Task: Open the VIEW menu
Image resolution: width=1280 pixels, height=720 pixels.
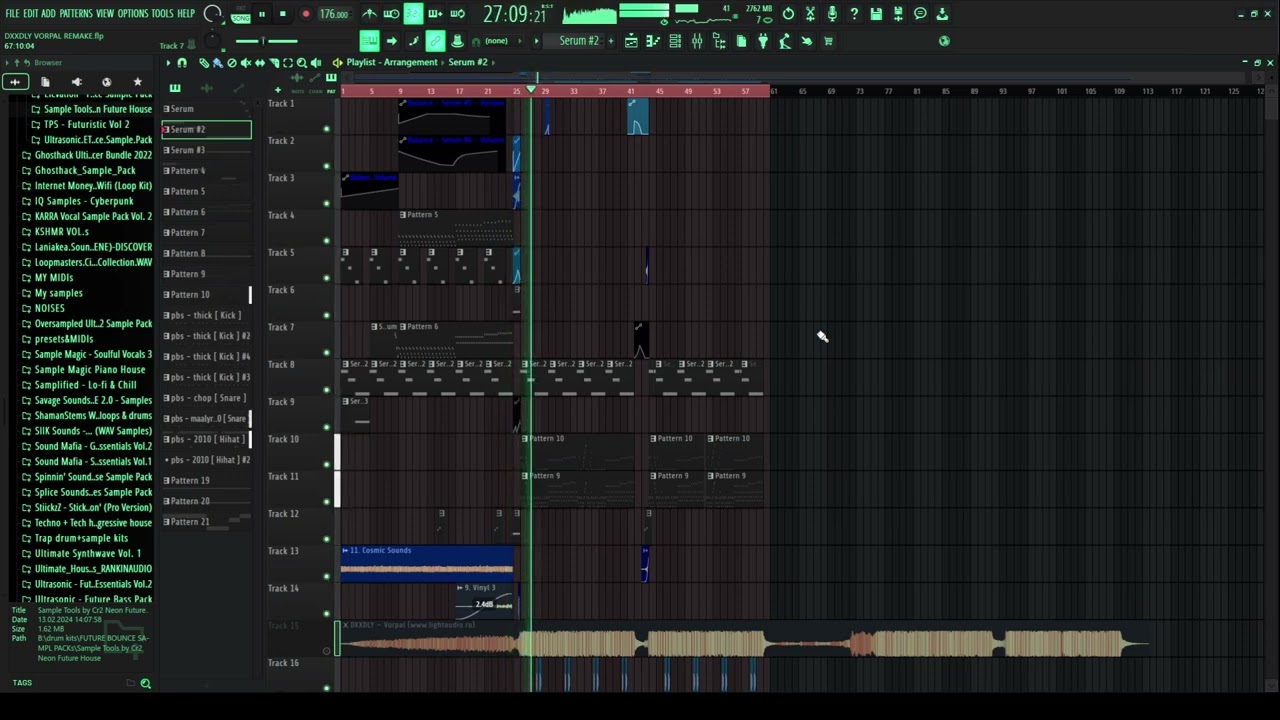Action: tap(105, 14)
